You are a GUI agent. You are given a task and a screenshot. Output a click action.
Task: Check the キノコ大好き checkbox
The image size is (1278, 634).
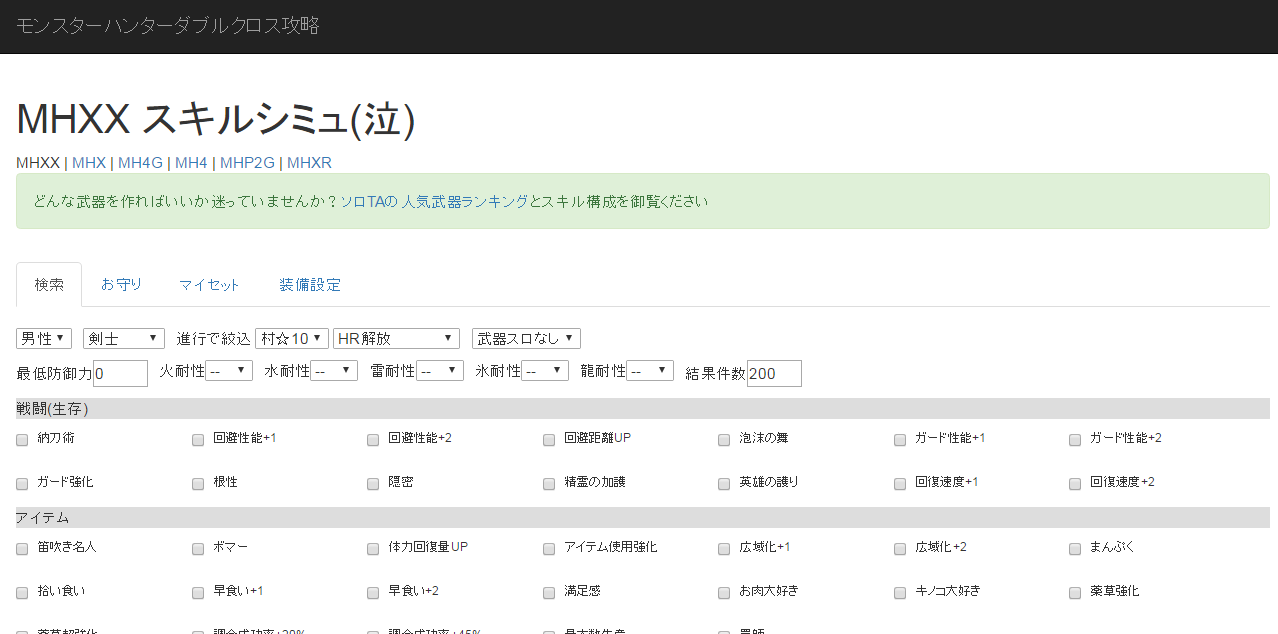pyautogui.click(x=900, y=593)
